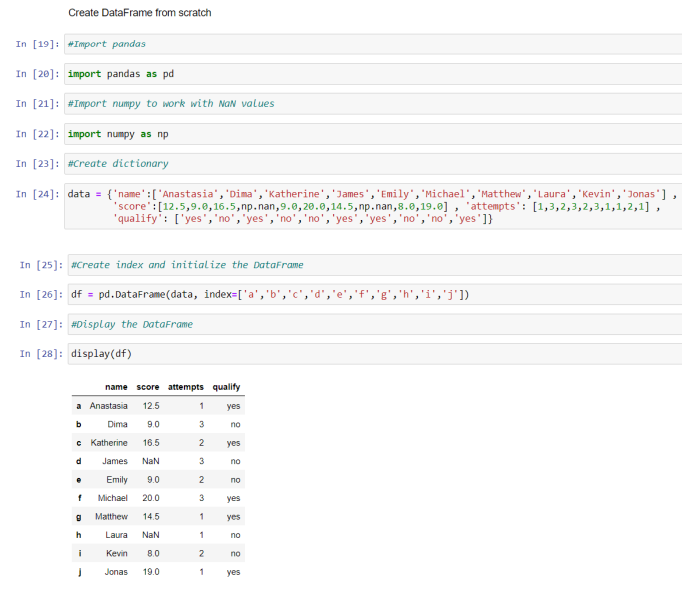
Task: Click inside the data dictionary code cell
Action: (x=373, y=206)
